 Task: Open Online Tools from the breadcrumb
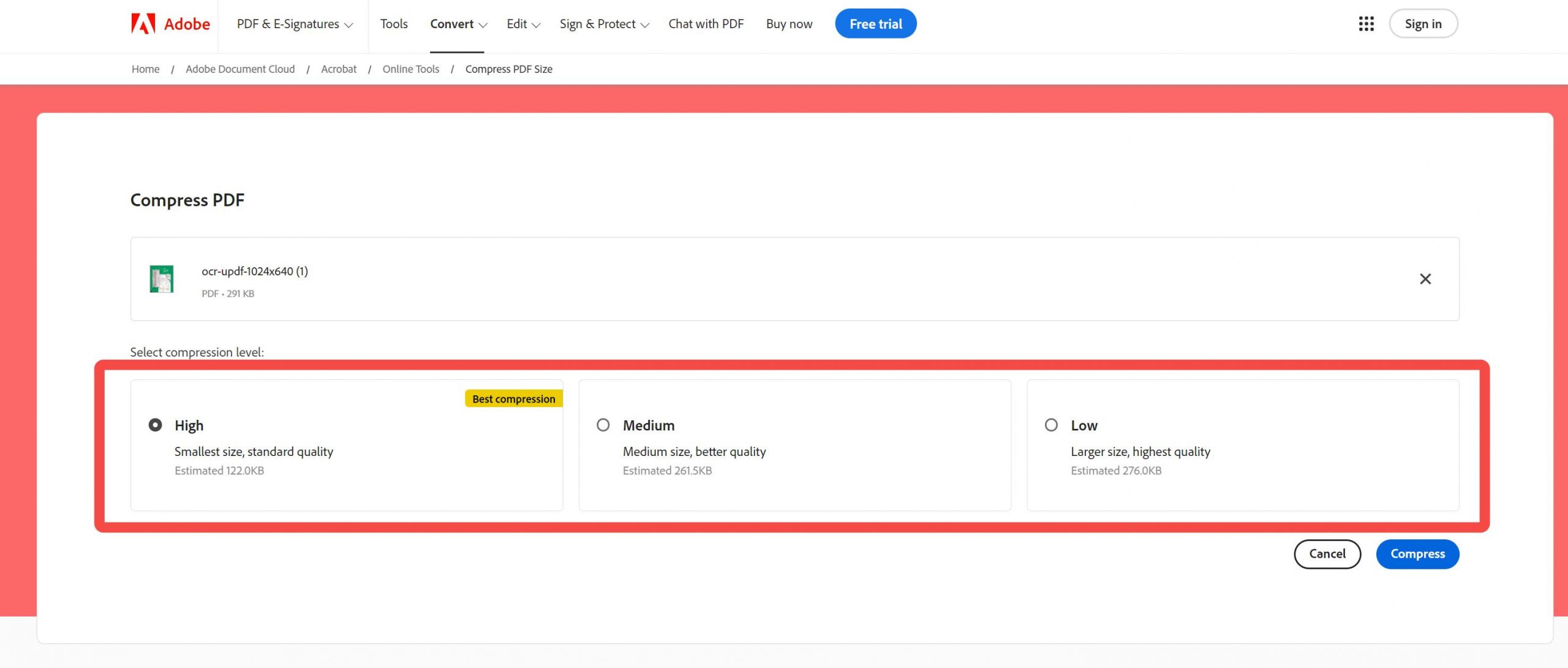[x=410, y=69]
